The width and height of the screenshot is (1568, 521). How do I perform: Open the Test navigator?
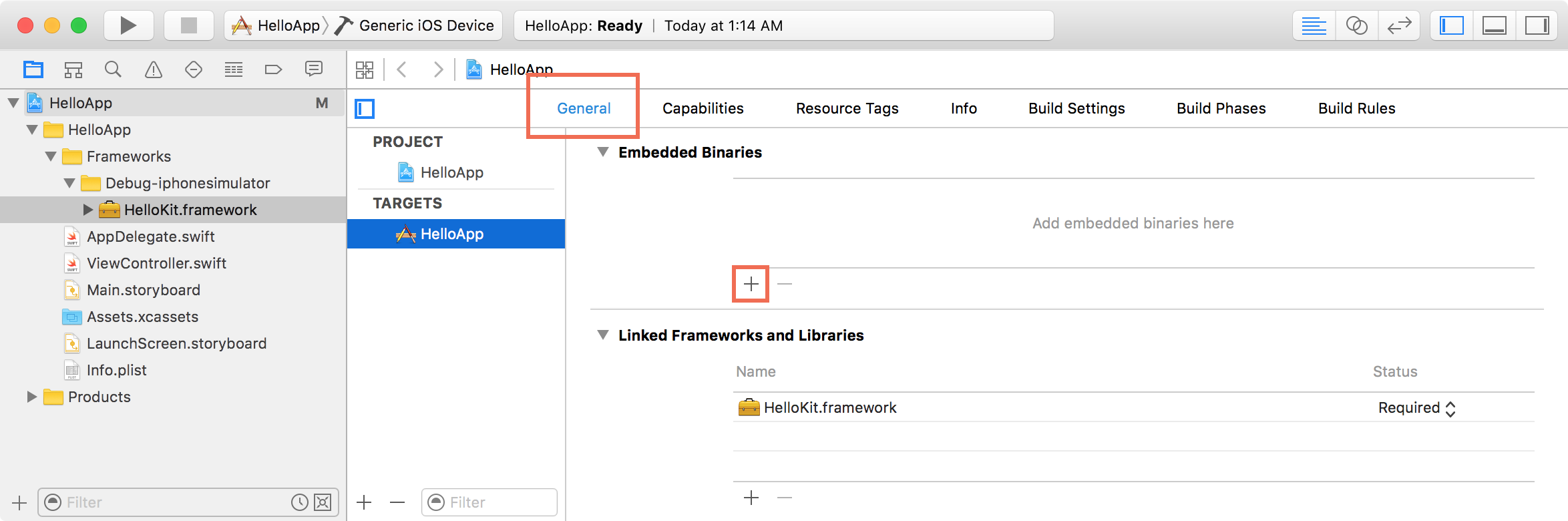(193, 69)
